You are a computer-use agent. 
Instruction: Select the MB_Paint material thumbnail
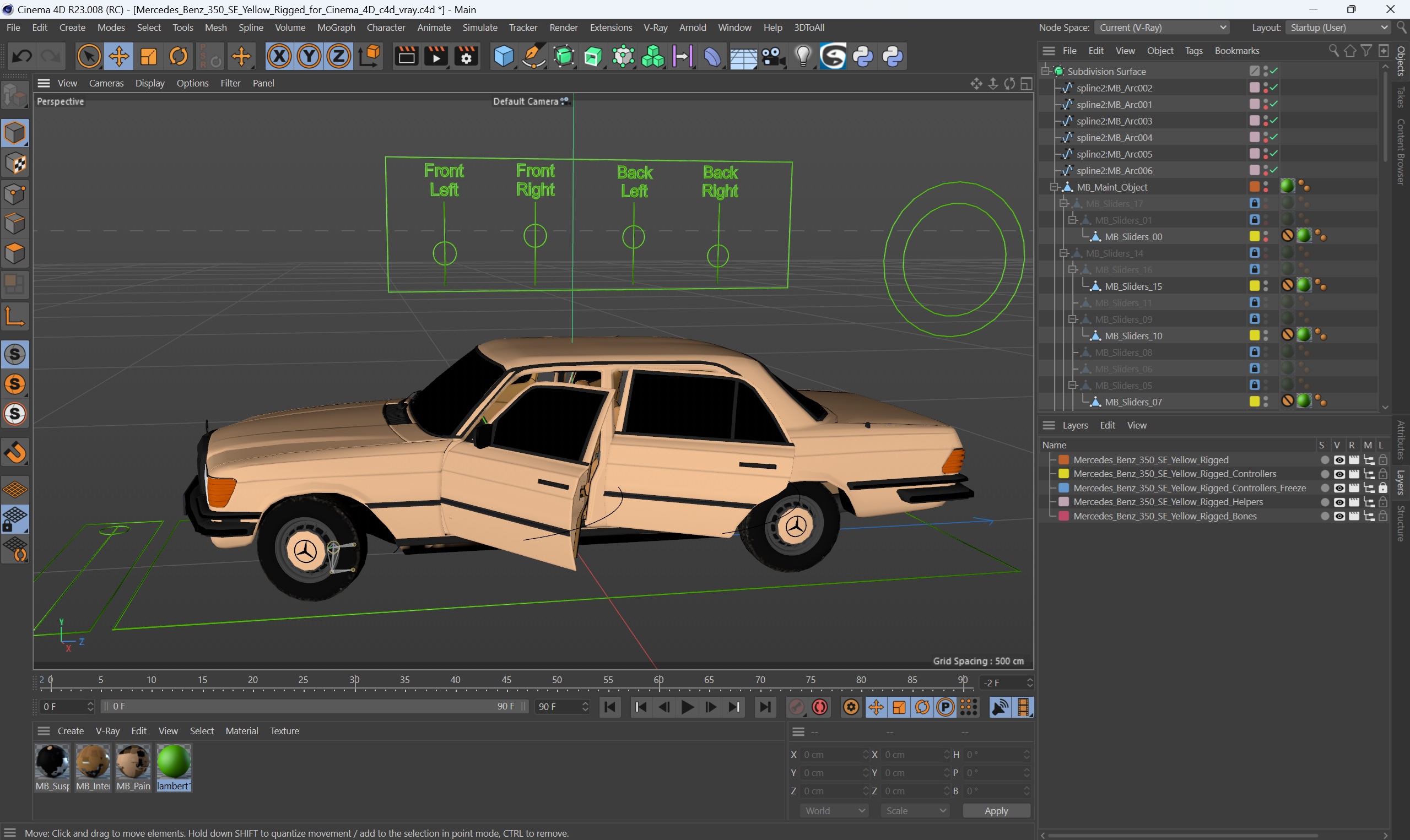point(133,762)
